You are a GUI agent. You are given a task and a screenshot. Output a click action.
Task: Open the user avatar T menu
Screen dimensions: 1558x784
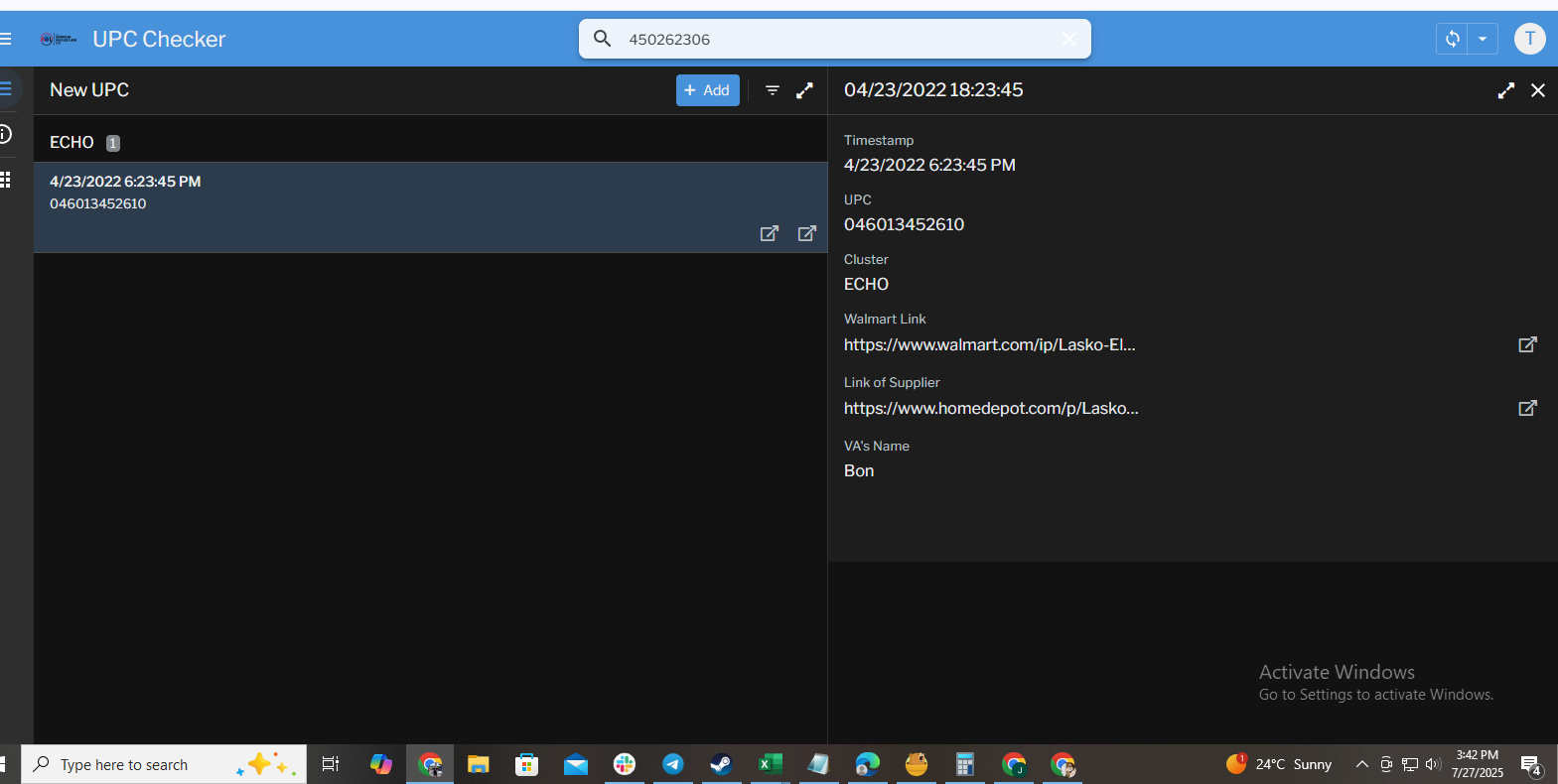1529,39
